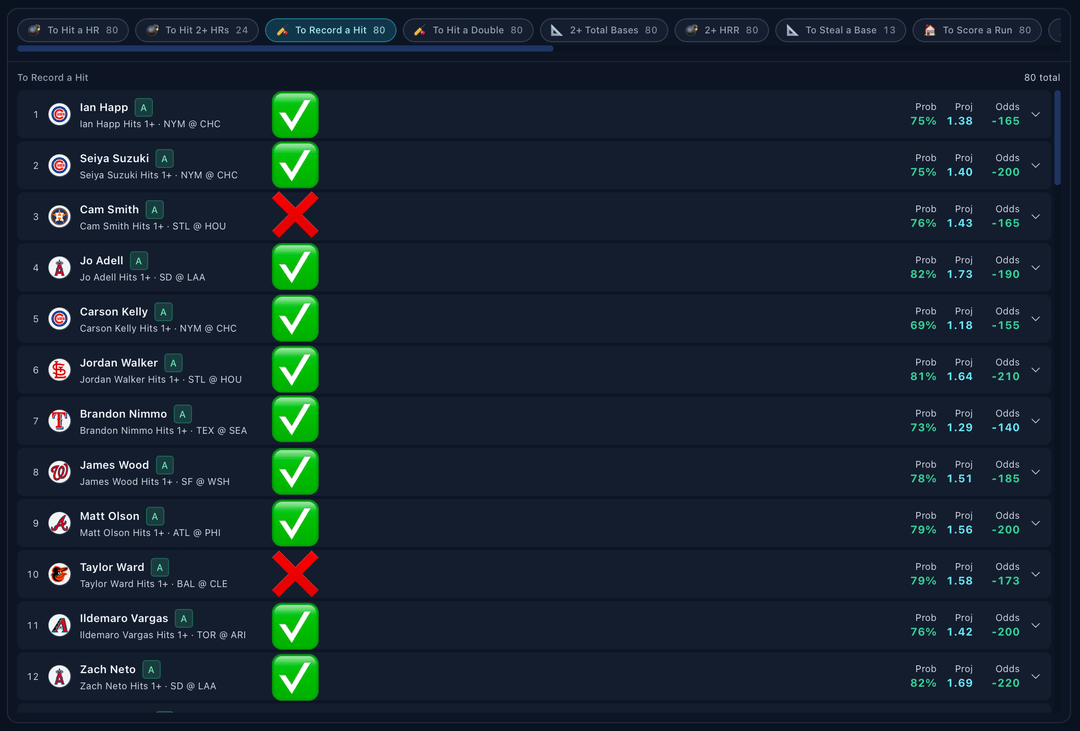Expand Zach Neto's row details chevron
This screenshot has width=1080, height=731.
tap(1035, 677)
